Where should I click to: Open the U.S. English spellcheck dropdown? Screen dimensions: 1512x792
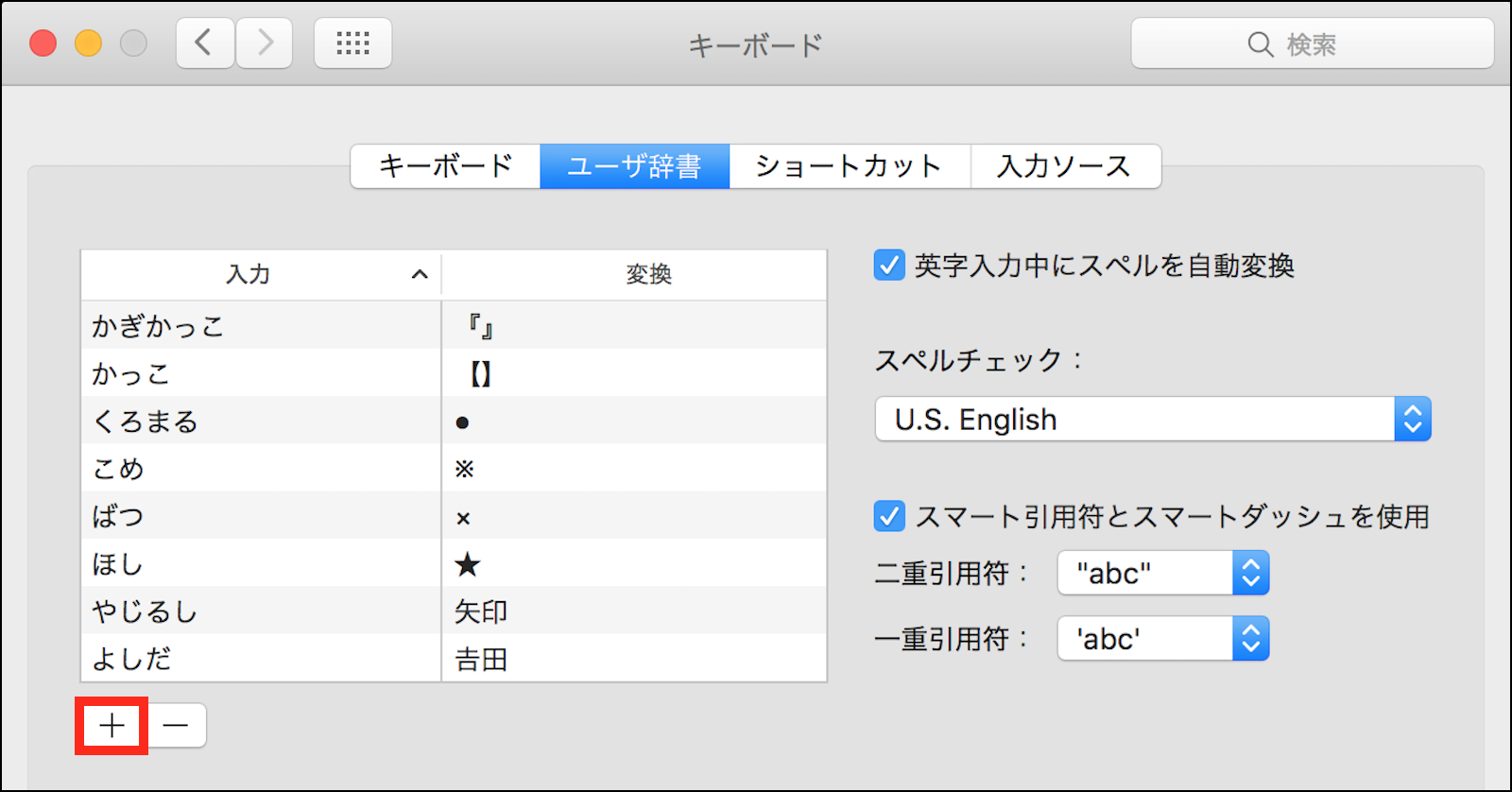[x=1153, y=419]
